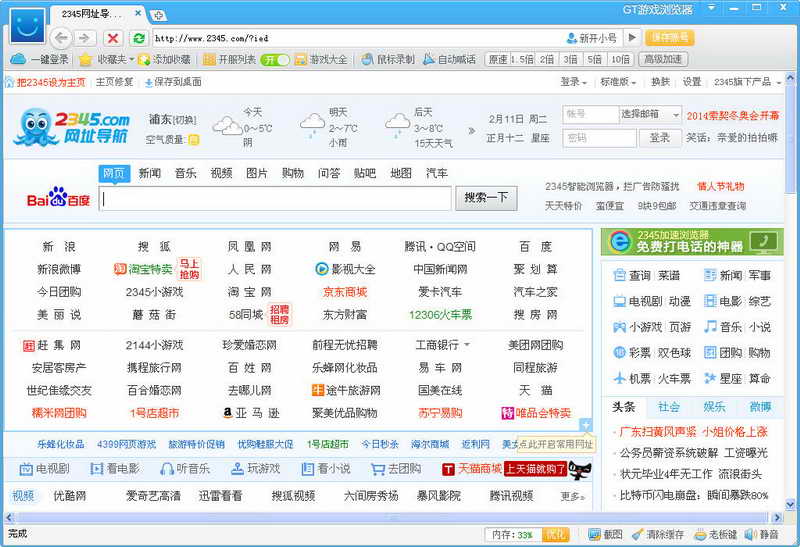Expand 标准版 dropdown
The image size is (800, 547).
(x=618, y=82)
